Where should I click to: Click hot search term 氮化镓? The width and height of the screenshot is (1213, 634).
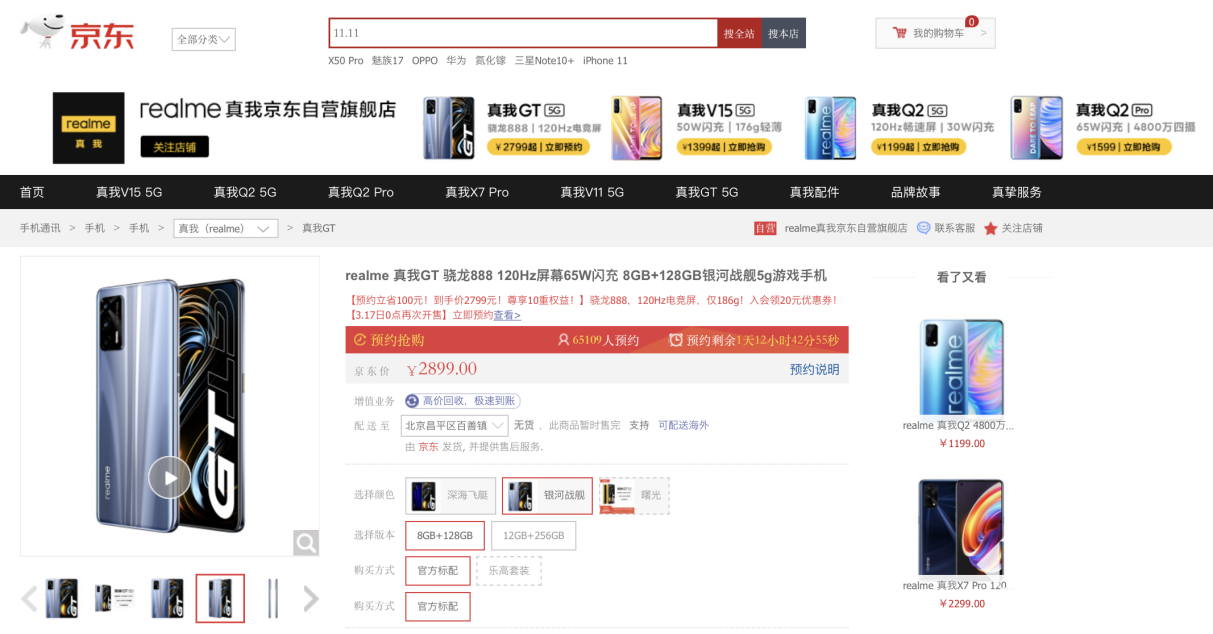click(490, 61)
